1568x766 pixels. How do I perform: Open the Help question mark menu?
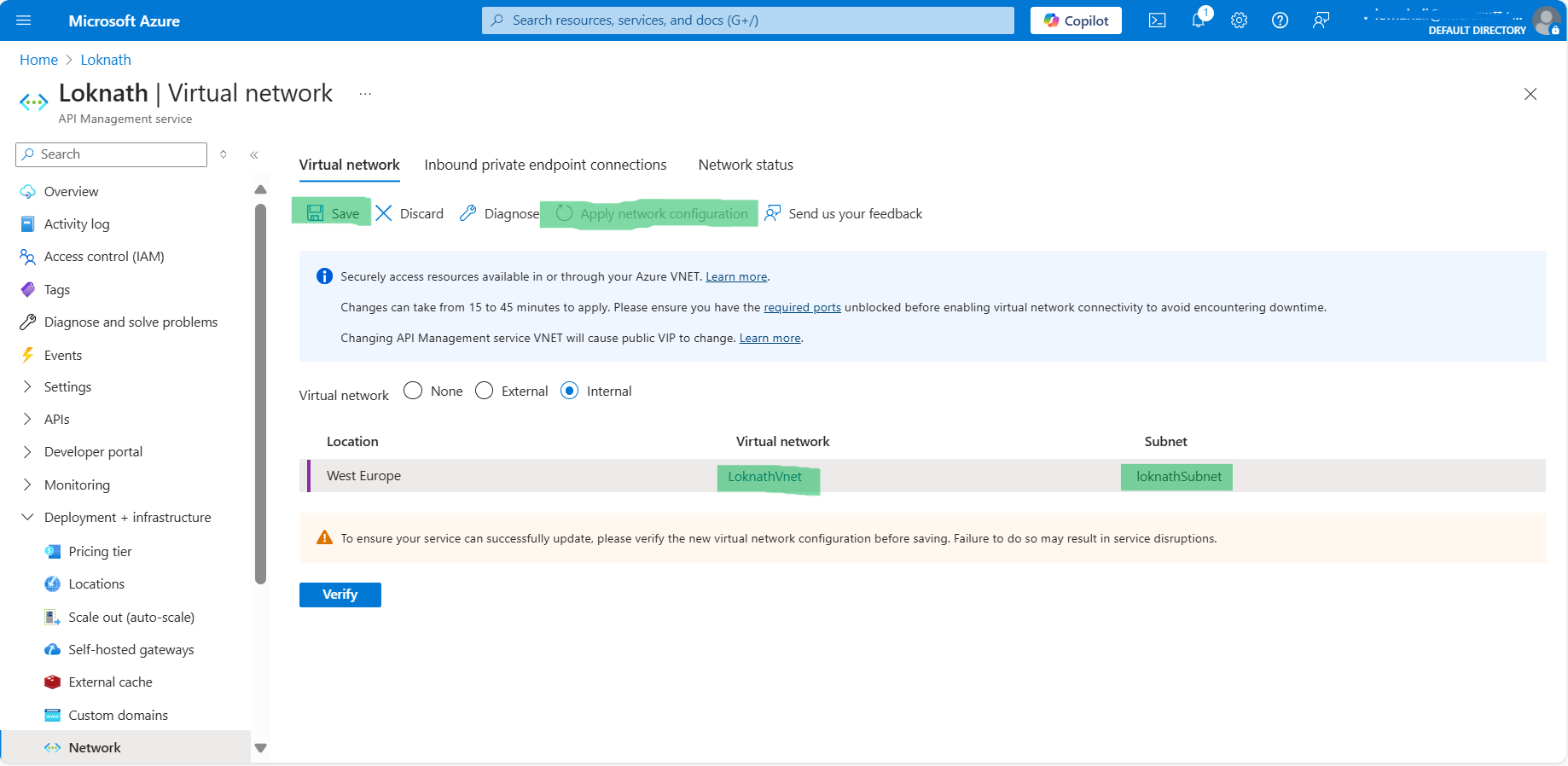[1280, 20]
